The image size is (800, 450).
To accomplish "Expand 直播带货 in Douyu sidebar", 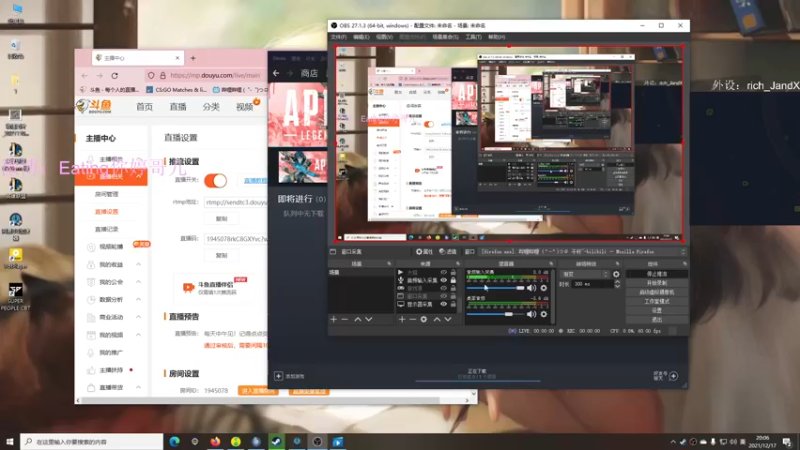I will 138,388.
